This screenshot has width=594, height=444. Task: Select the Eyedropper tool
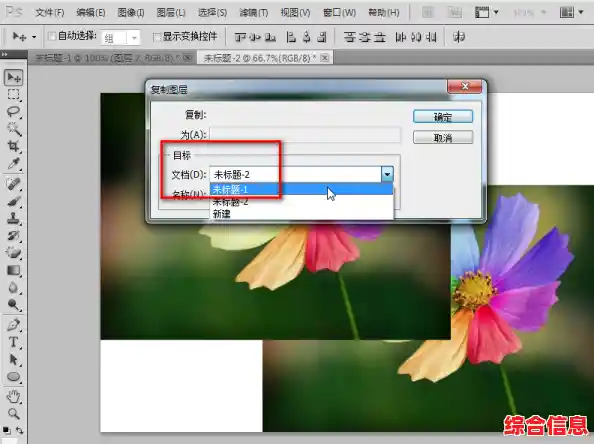coord(14,163)
